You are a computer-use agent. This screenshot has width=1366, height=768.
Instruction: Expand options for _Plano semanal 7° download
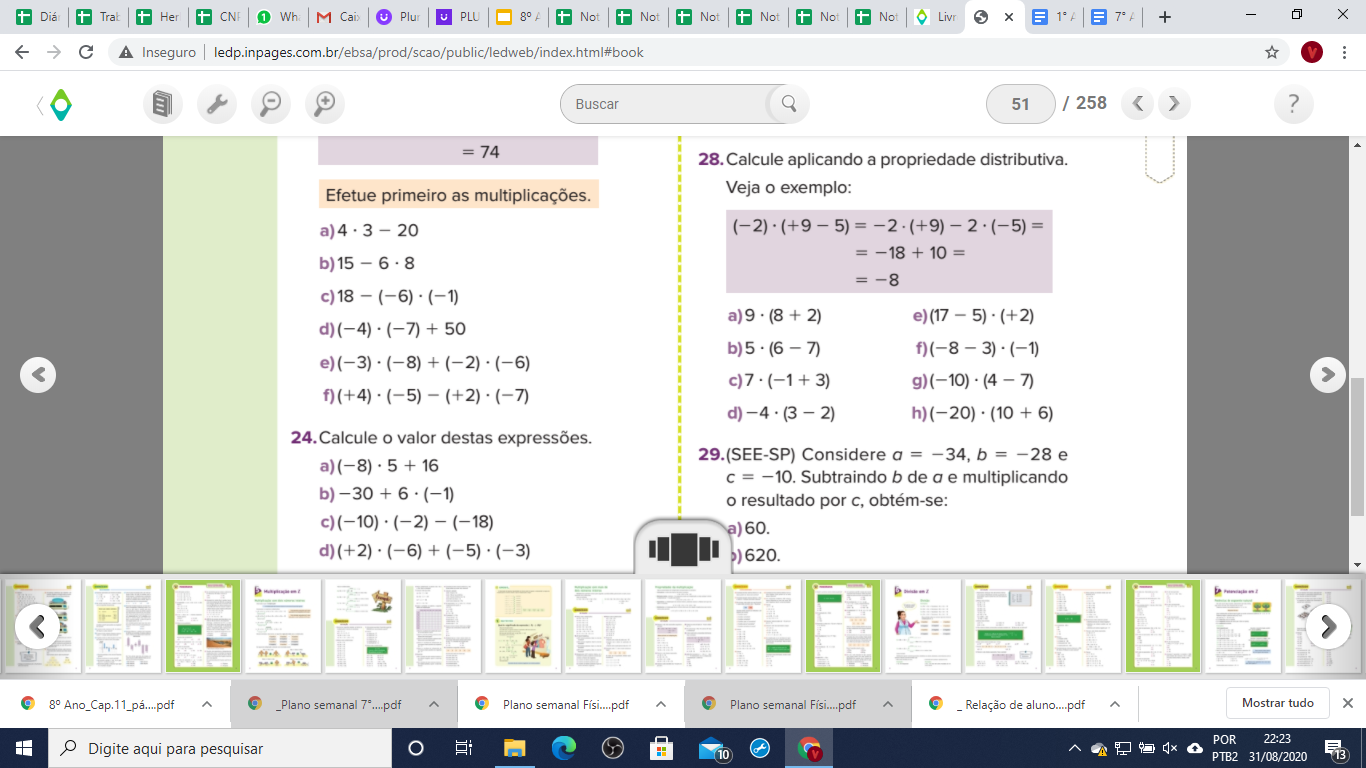434,704
